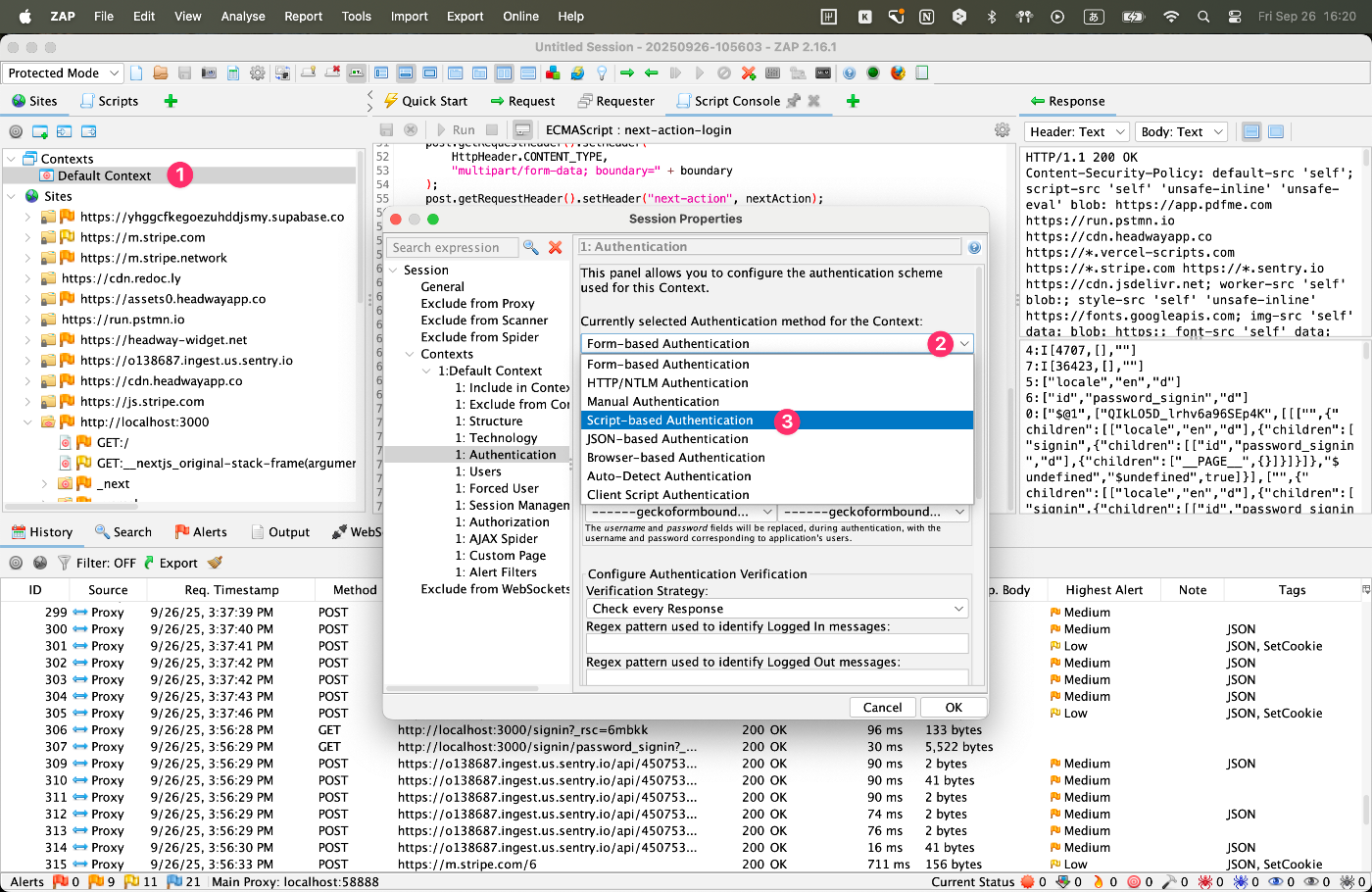
Task: Click the report notepad icon after Firefox
Action: tap(922, 73)
